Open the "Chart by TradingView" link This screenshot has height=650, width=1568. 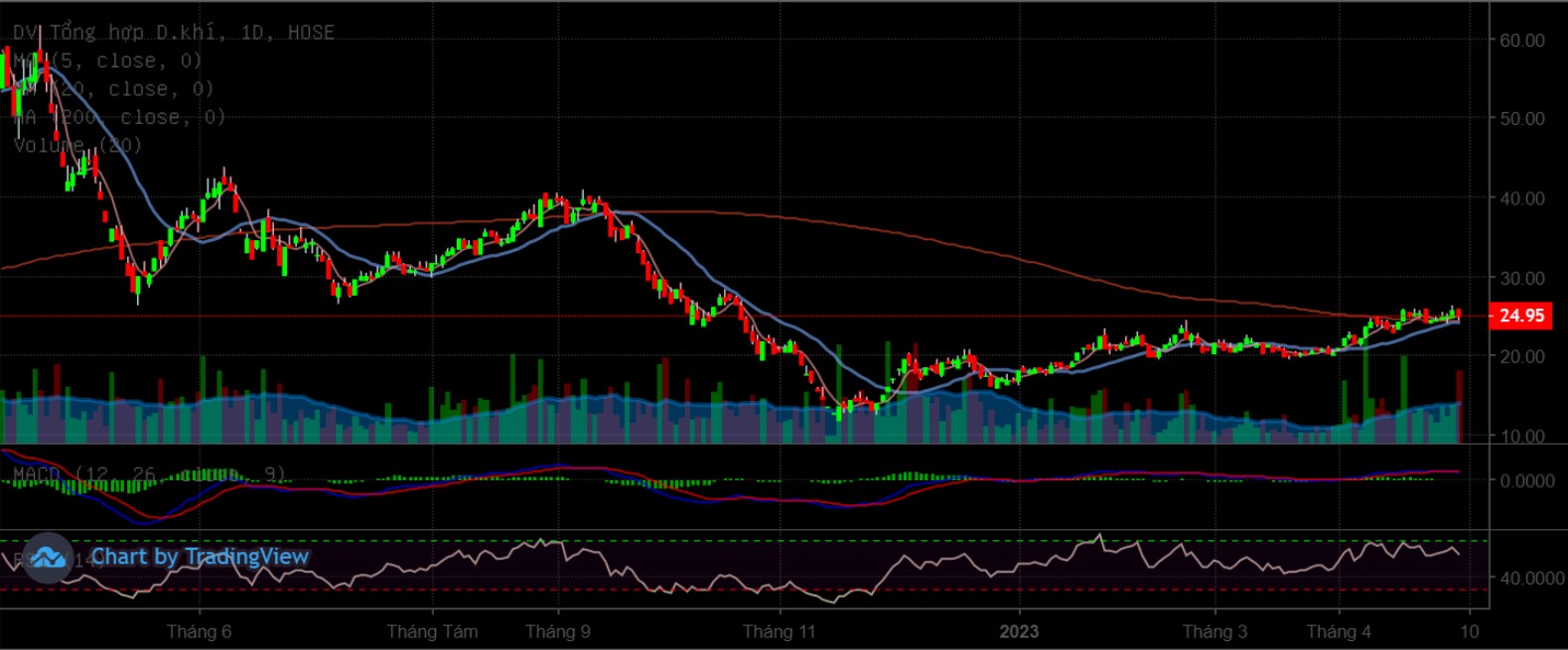pos(200,557)
